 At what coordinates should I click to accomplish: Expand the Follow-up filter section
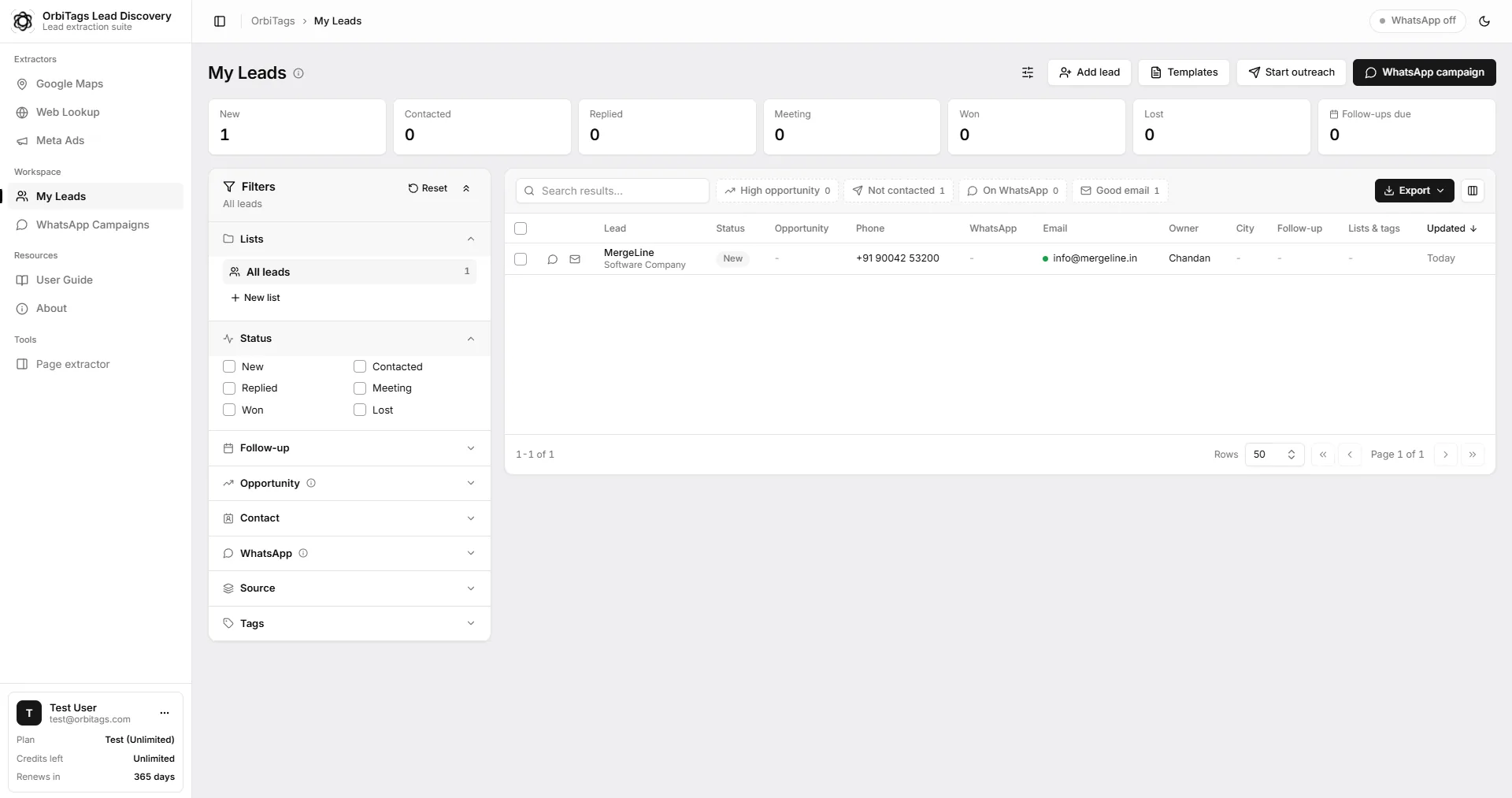click(350, 448)
